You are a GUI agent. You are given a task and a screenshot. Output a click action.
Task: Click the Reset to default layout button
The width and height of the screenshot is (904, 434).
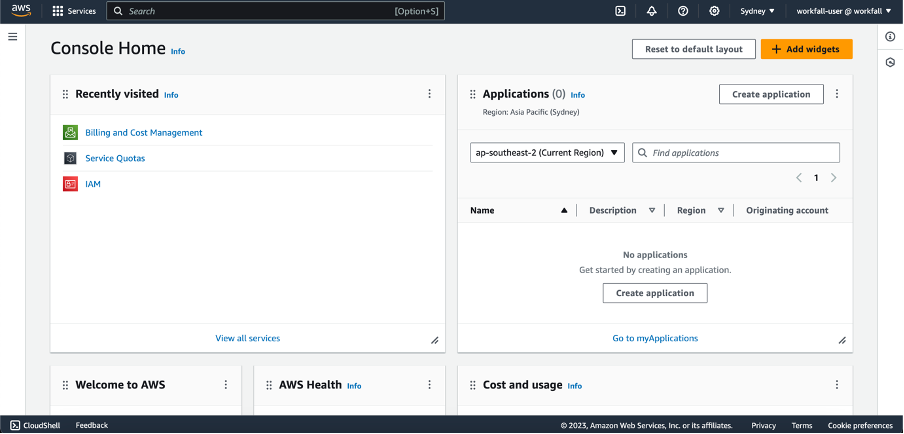point(694,49)
